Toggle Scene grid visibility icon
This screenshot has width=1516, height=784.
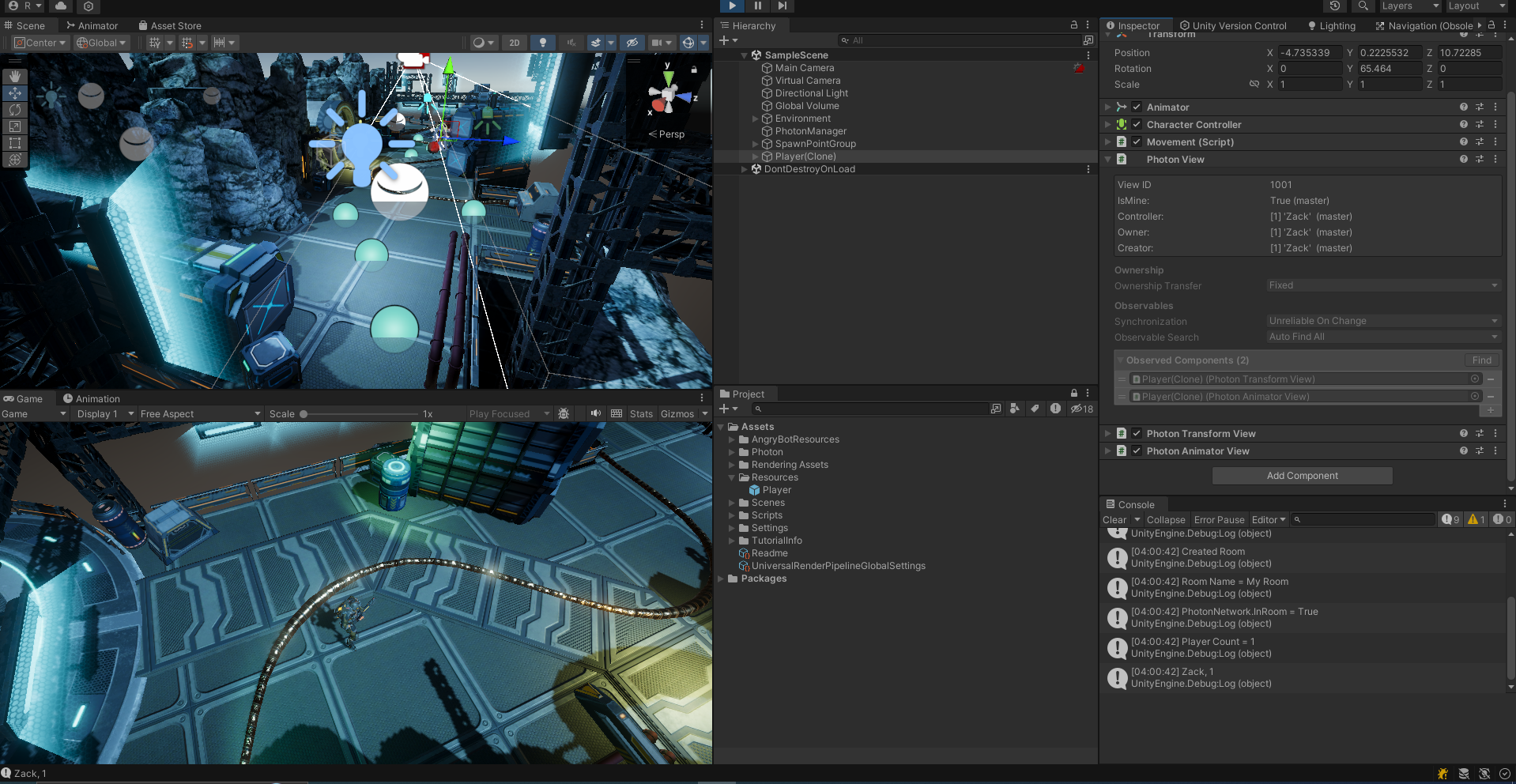pos(155,43)
